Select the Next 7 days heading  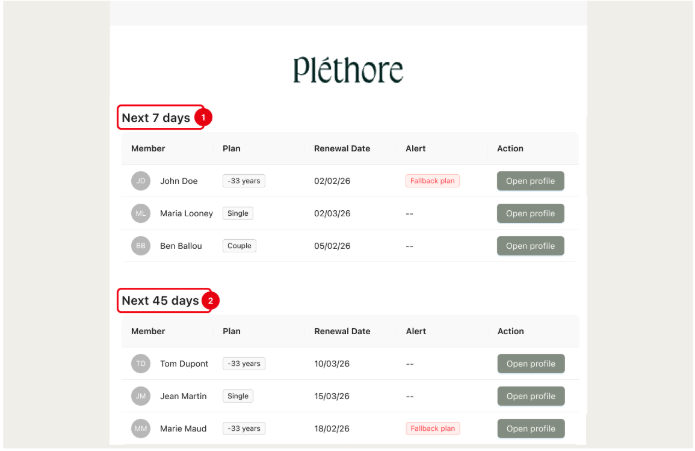(156, 118)
